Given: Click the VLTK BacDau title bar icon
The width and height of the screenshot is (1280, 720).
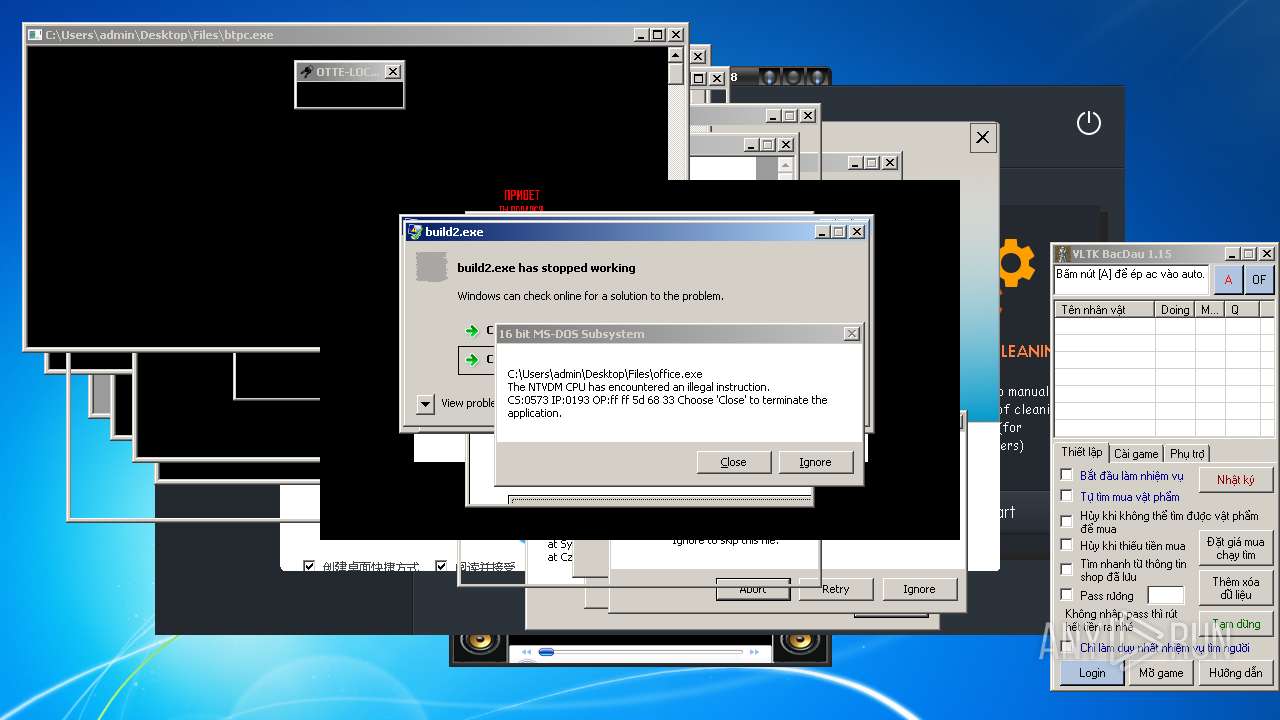Looking at the screenshot, I should click(1063, 254).
